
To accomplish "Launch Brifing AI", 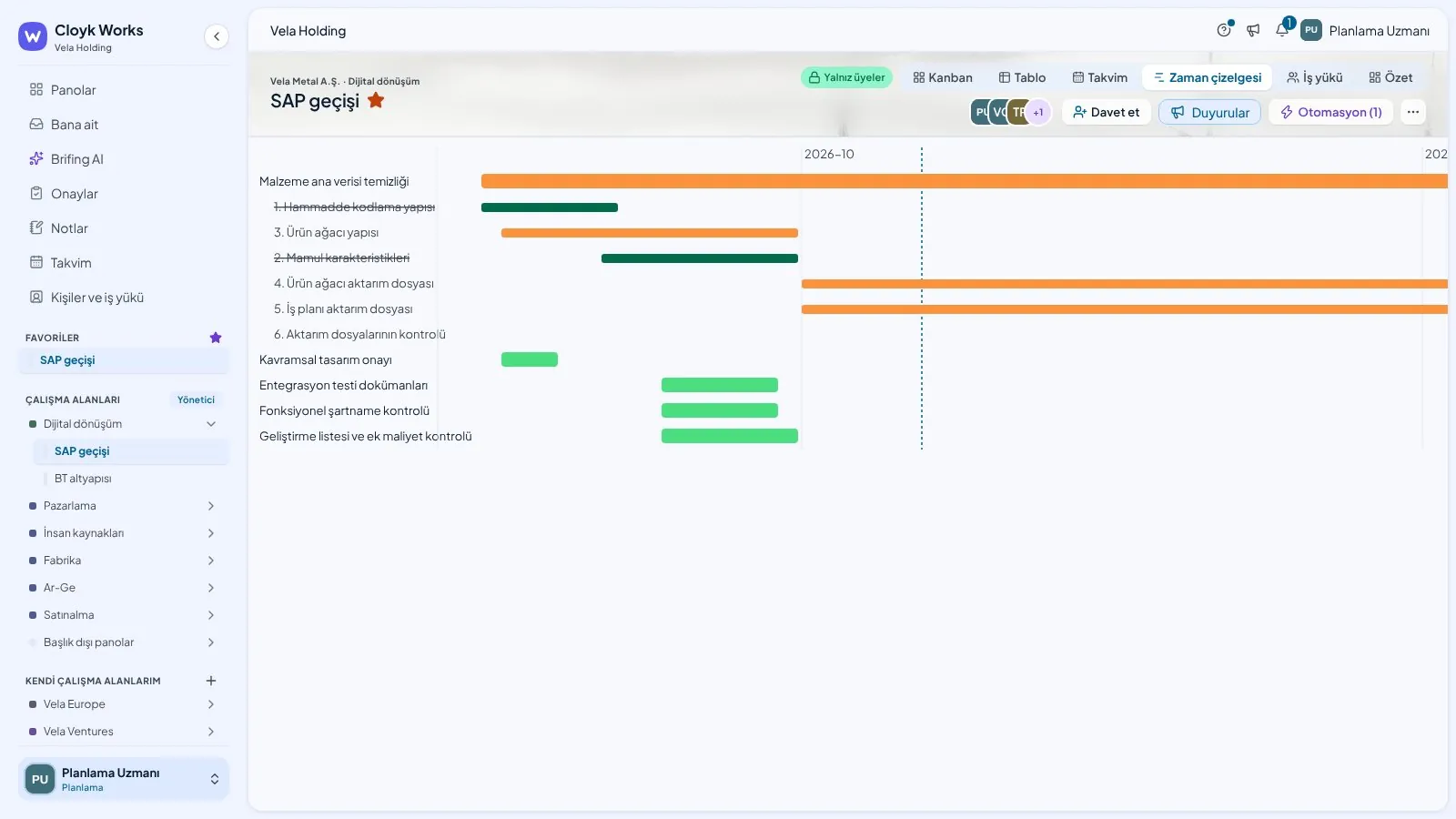I will [x=124, y=159].
